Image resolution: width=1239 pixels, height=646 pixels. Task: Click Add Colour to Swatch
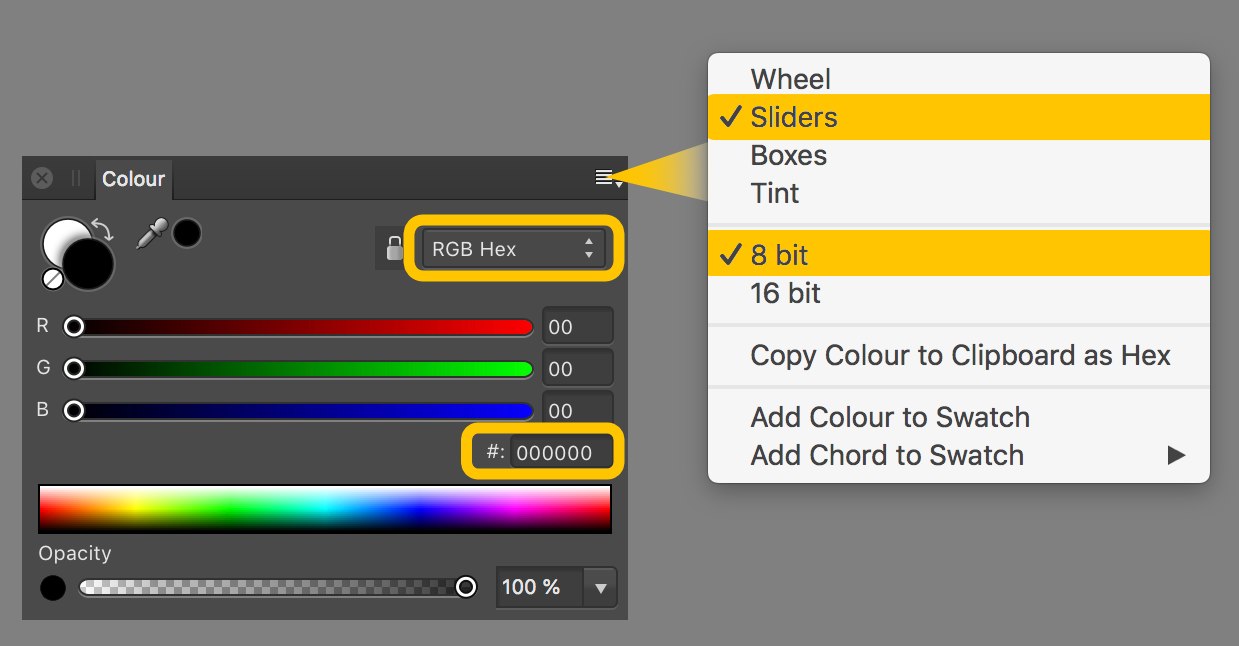click(890, 417)
